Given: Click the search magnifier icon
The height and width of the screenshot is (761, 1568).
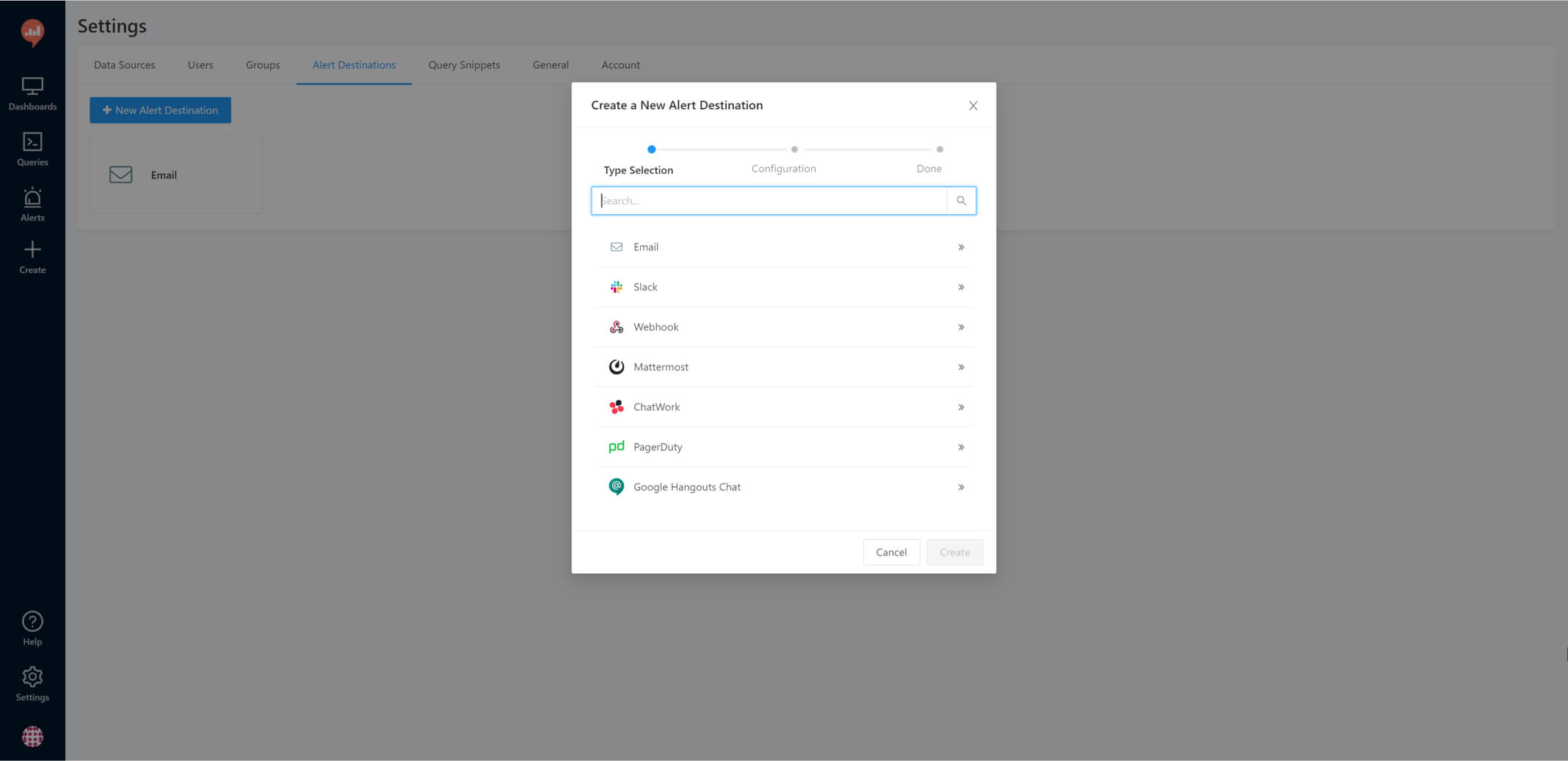Looking at the screenshot, I should click(961, 201).
